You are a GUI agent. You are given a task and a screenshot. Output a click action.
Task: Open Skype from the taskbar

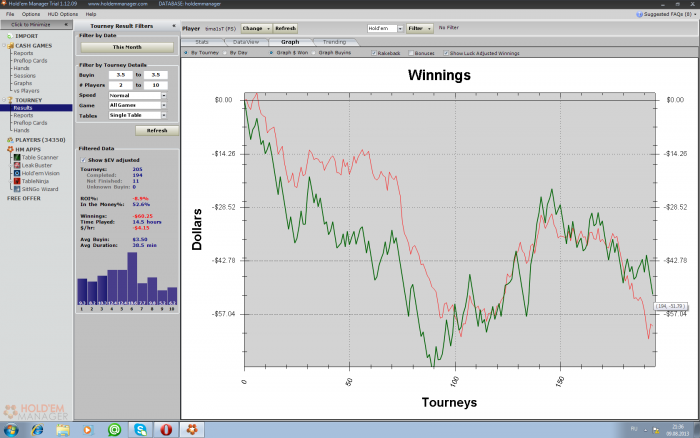point(141,430)
